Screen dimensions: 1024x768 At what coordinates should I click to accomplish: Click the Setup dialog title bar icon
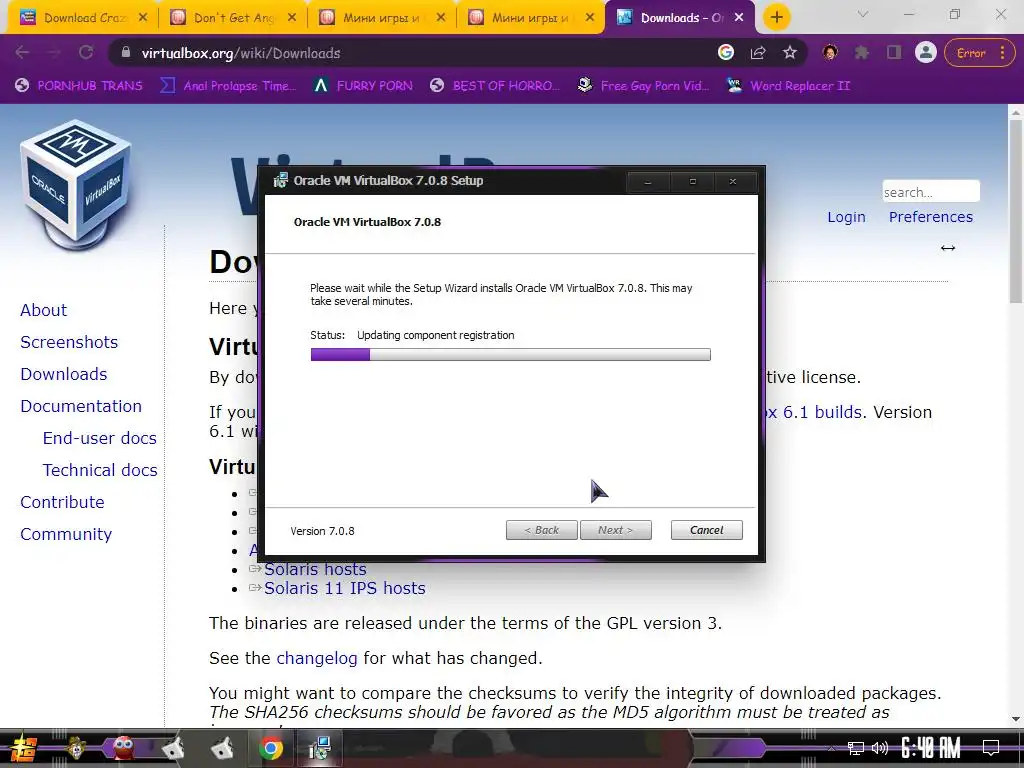[280, 180]
